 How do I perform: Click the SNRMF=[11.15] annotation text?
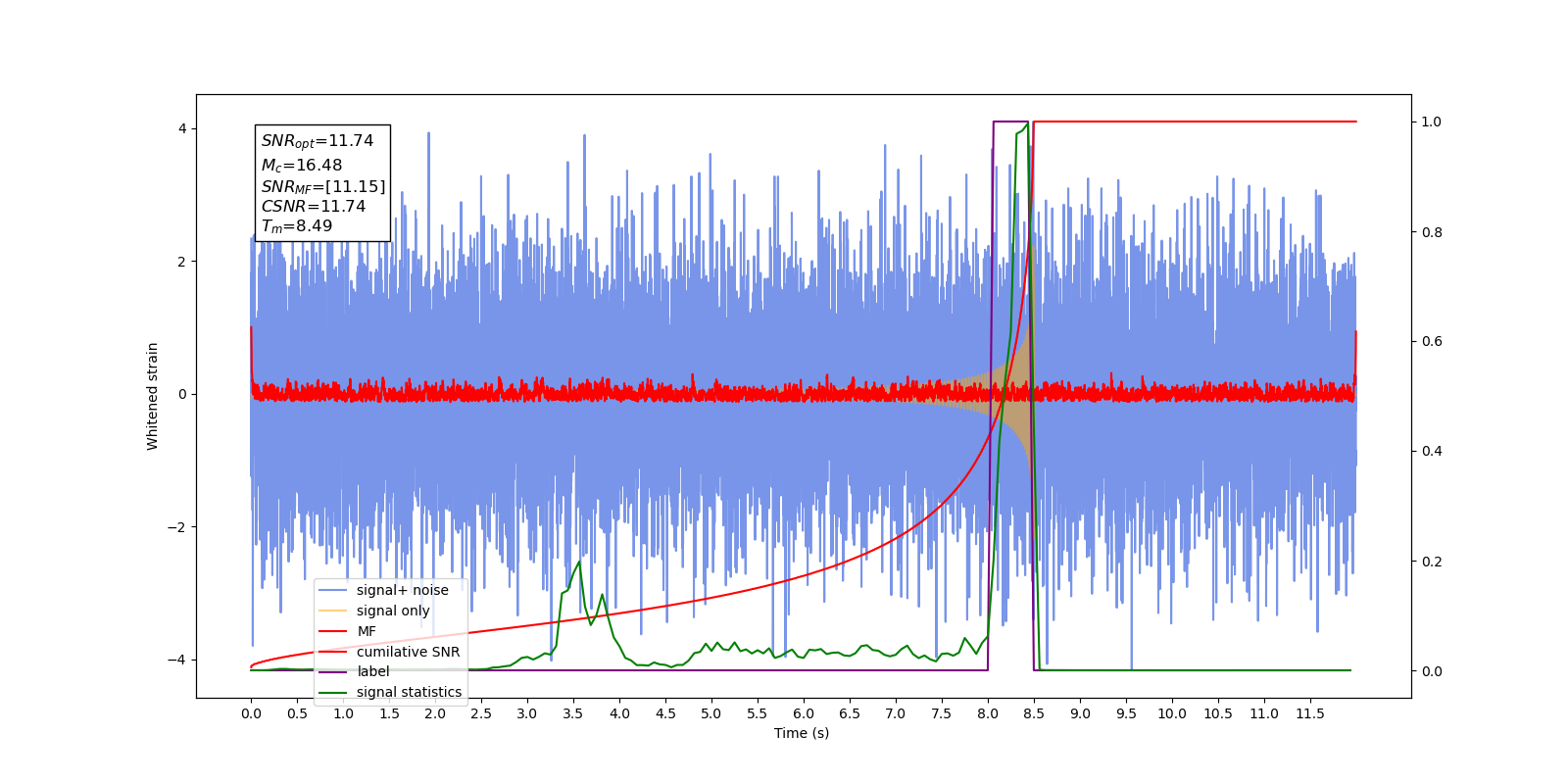coord(323,186)
